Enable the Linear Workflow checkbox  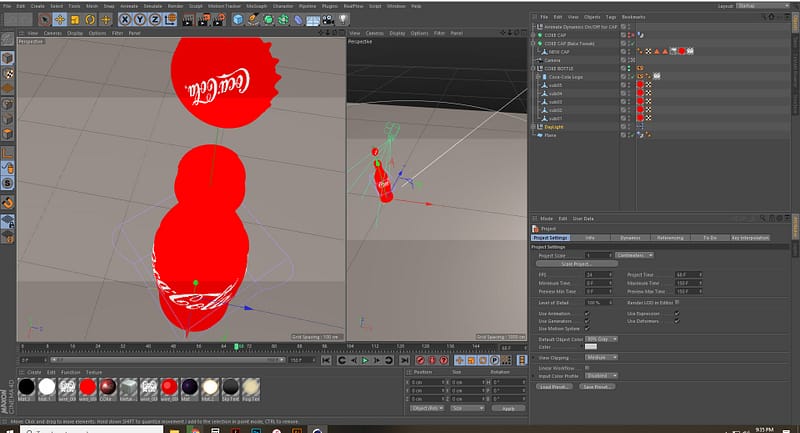coord(587,368)
